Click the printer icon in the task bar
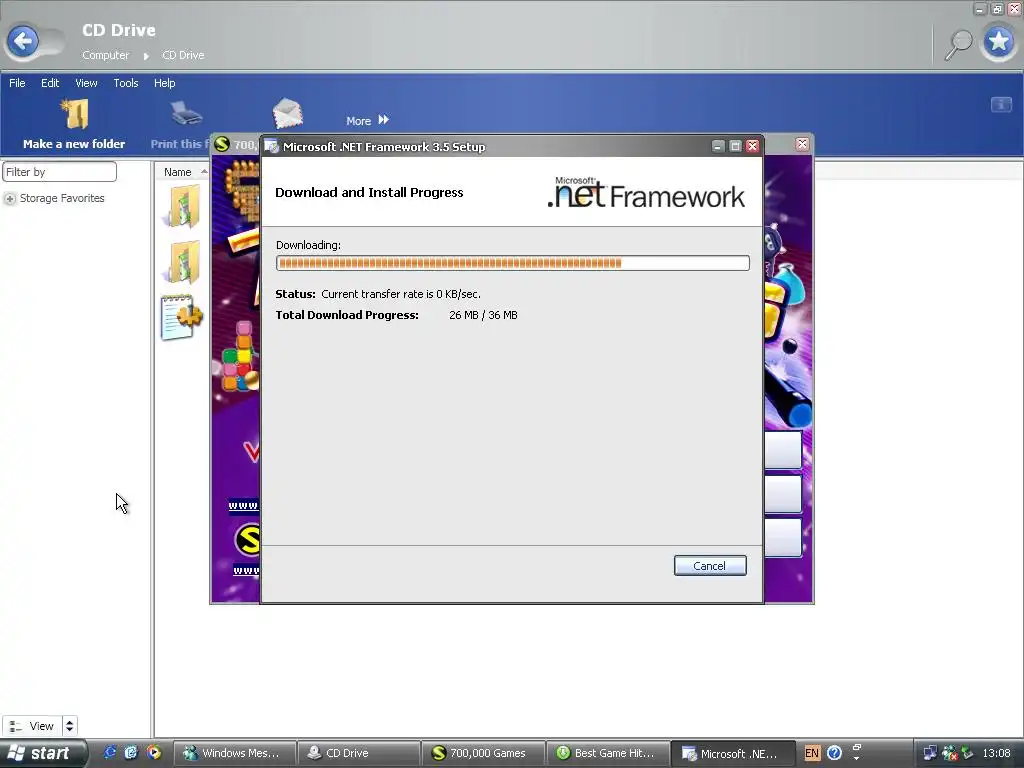This screenshot has height=768, width=1024. pos(186,114)
